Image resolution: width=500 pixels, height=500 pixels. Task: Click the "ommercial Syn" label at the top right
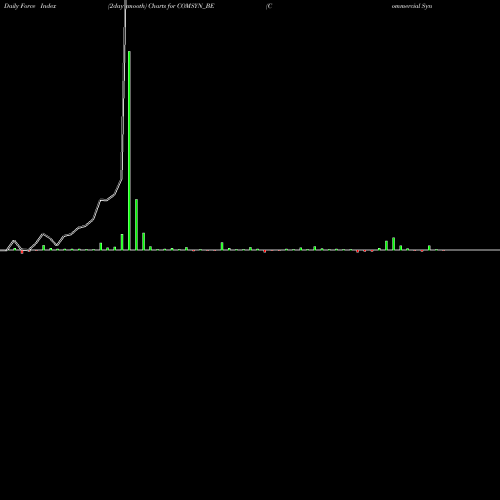pos(412,6)
